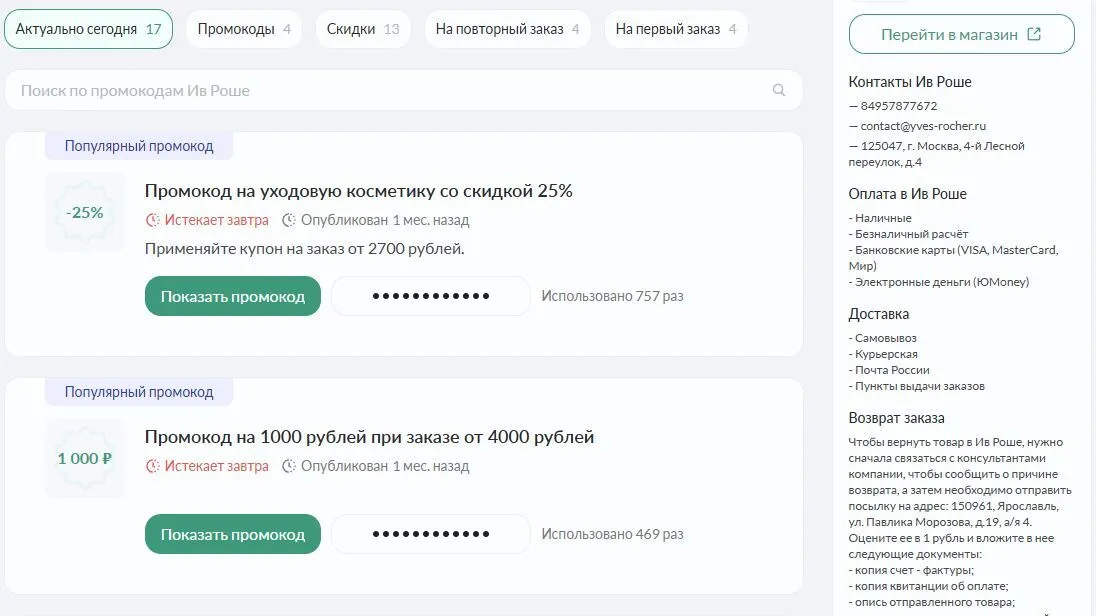Click the published-time icon in the 25% promo card
Viewport: 1096px width, 616px height.
tap(289, 220)
